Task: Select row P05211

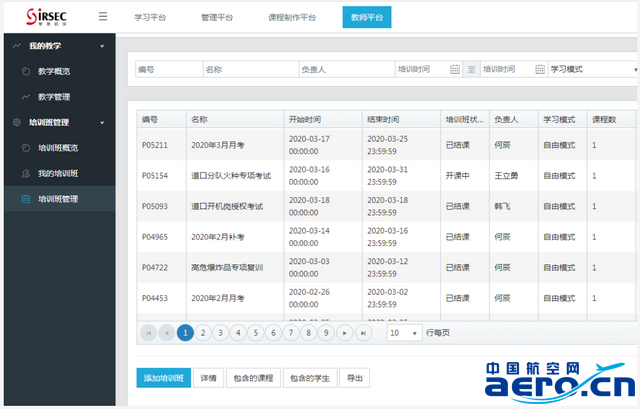Action: [x=386, y=145]
